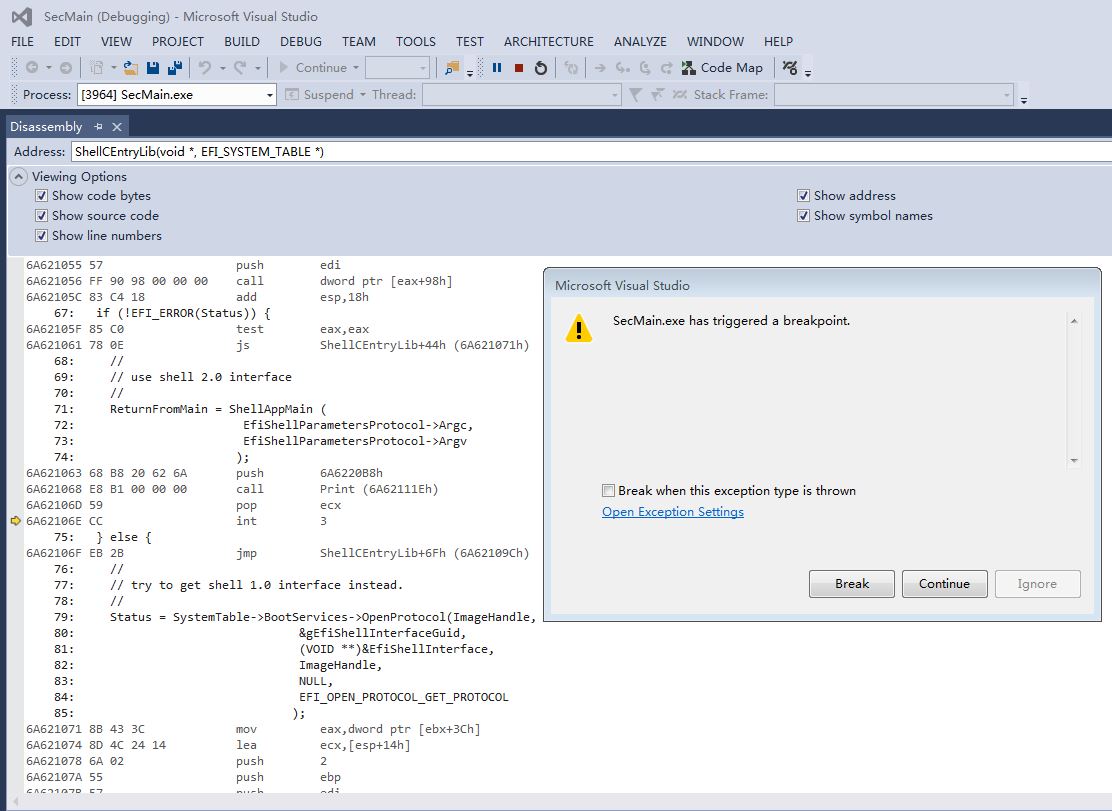Open the FILE menu
The width and height of the screenshot is (1112, 811).
coord(23,42)
